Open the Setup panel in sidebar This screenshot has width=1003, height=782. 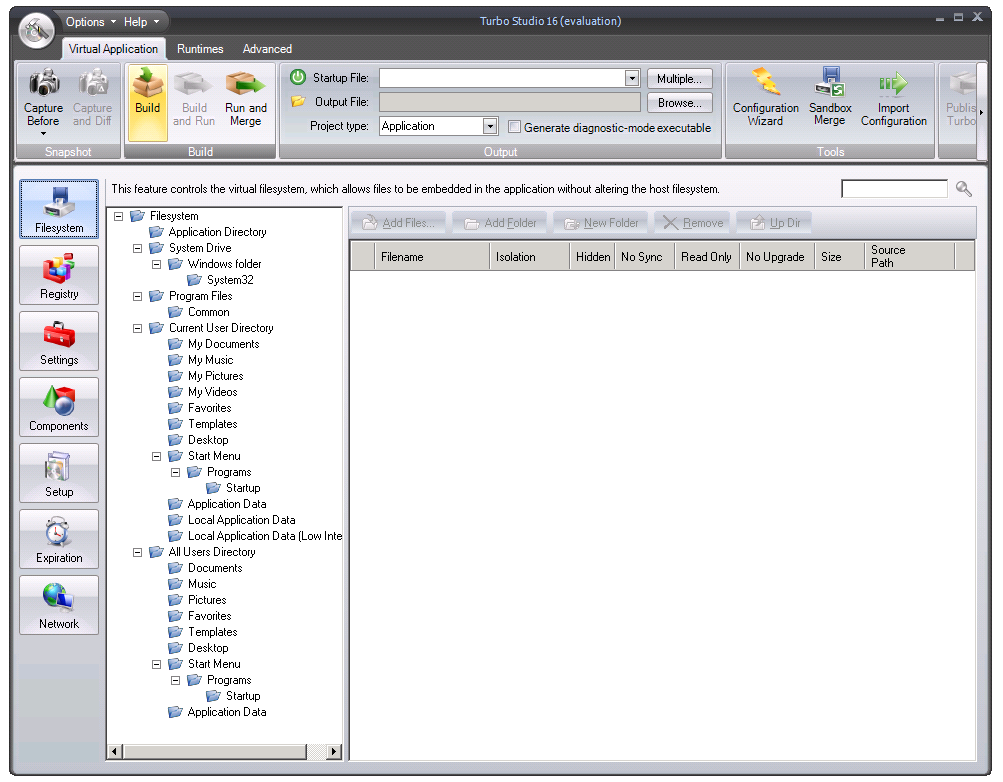[59, 473]
